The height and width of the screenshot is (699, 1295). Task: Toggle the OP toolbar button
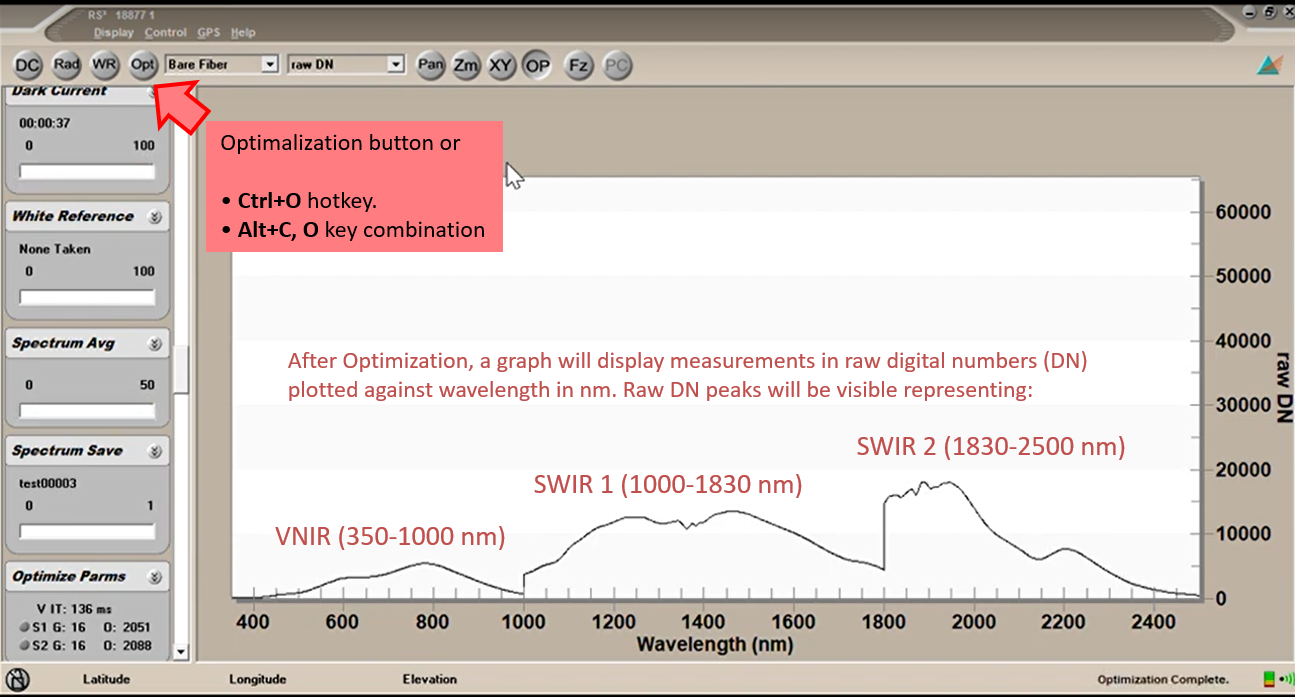(x=538, y=66)
